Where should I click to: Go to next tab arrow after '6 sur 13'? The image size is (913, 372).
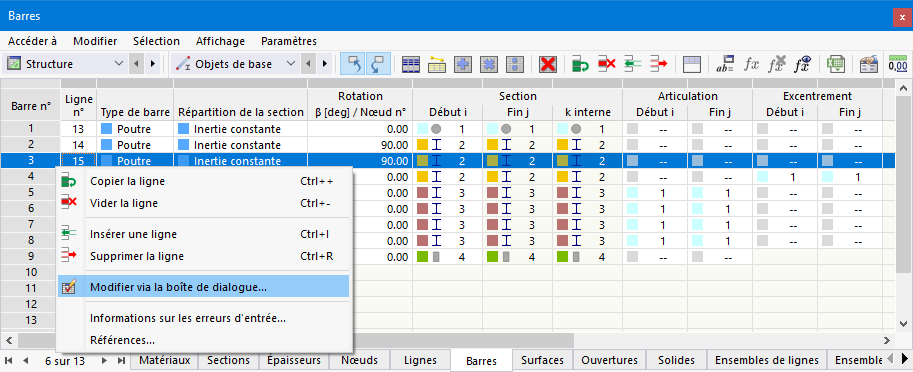pos(104,360)
